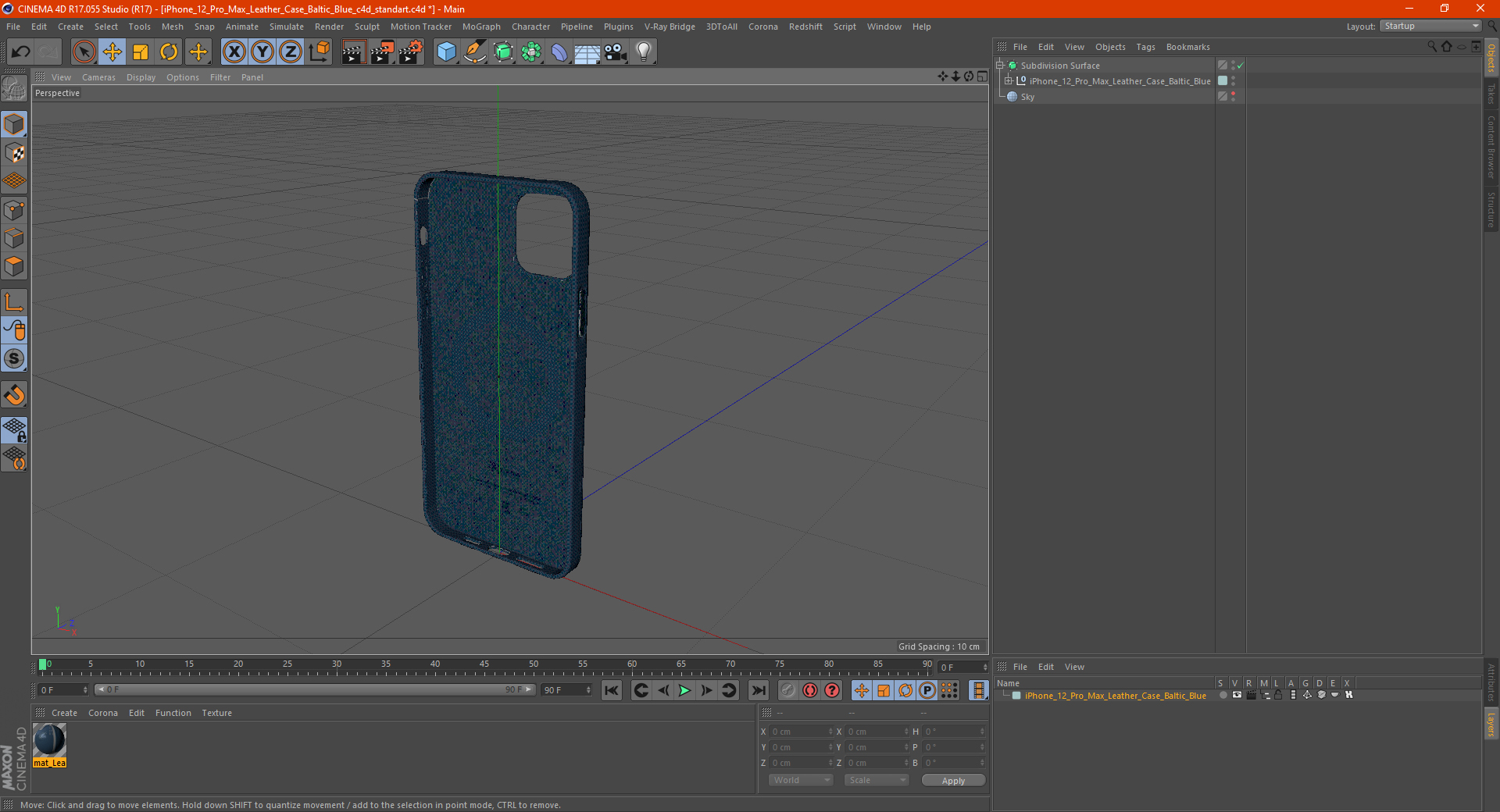Screen dimensions: 1500x812
Task: Collapse the Subdivision Surface tree
Action: (x=999, y=66)
